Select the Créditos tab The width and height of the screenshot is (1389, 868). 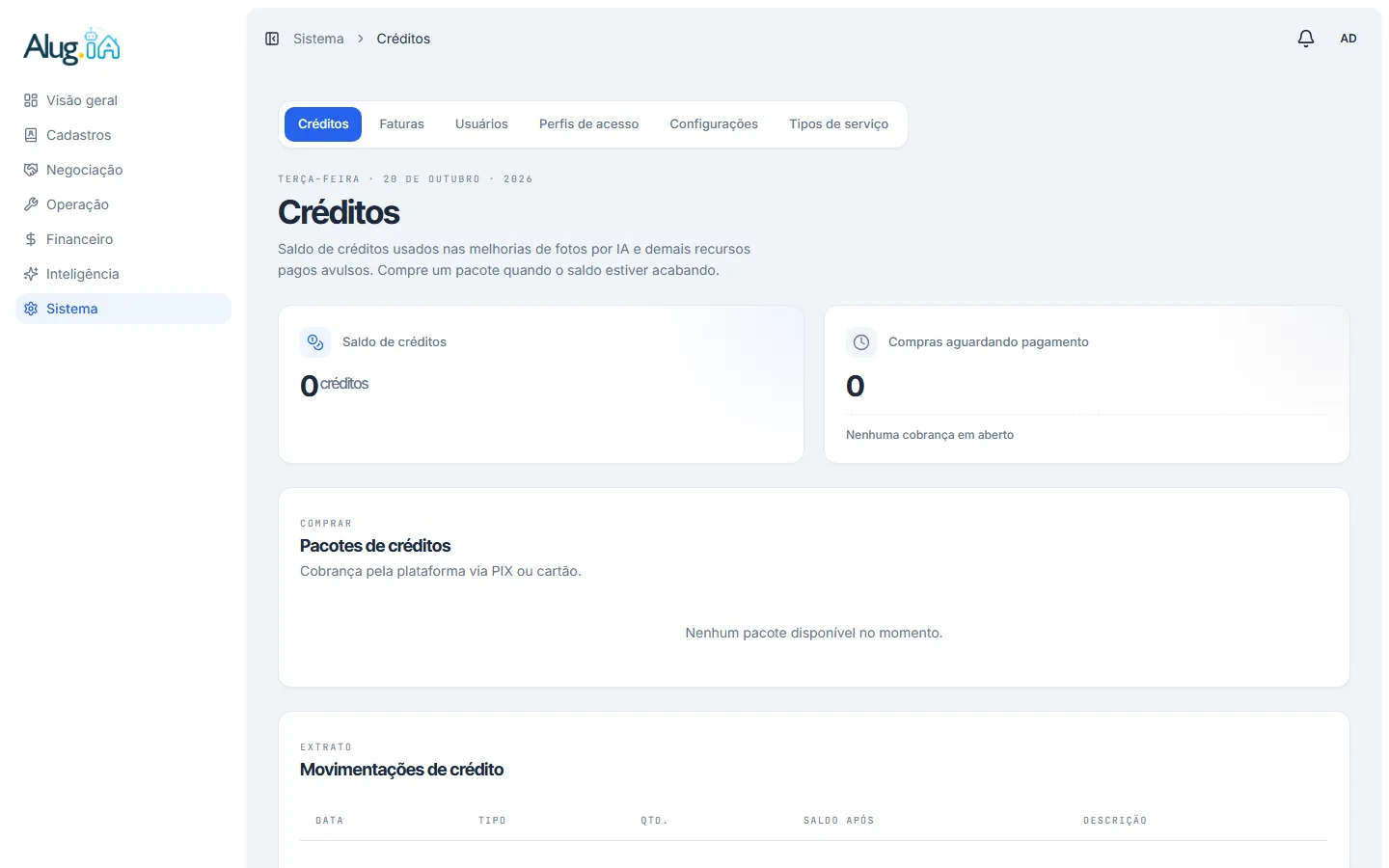(x=323, y=124)
